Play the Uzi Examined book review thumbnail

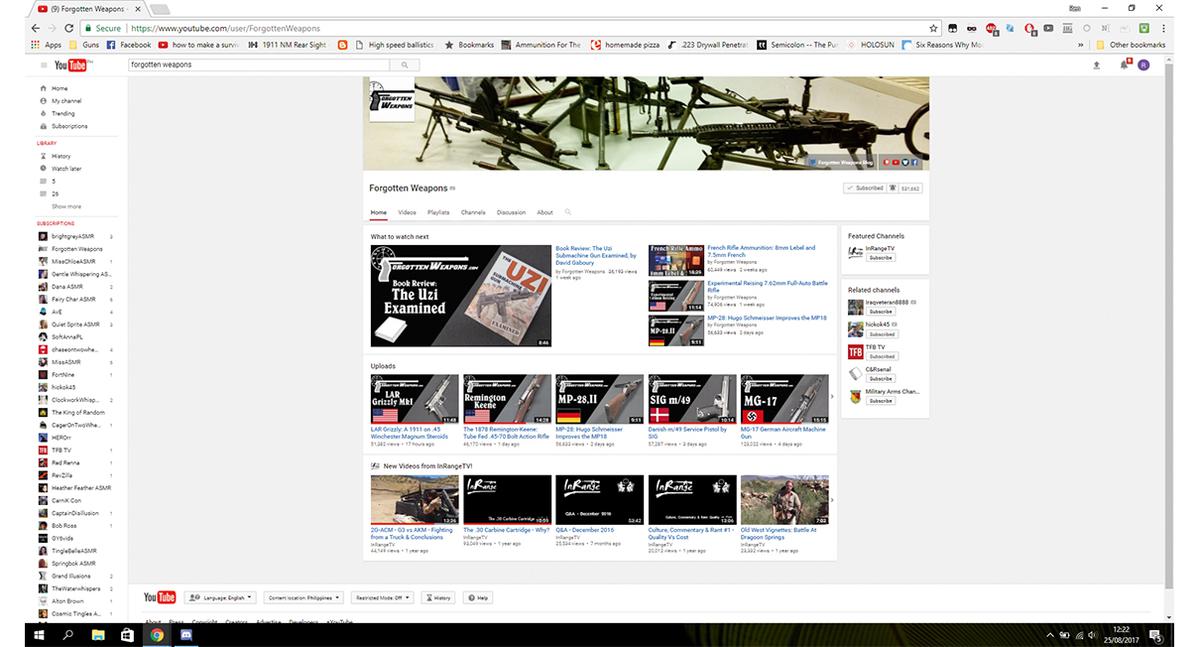click(460, 296)
